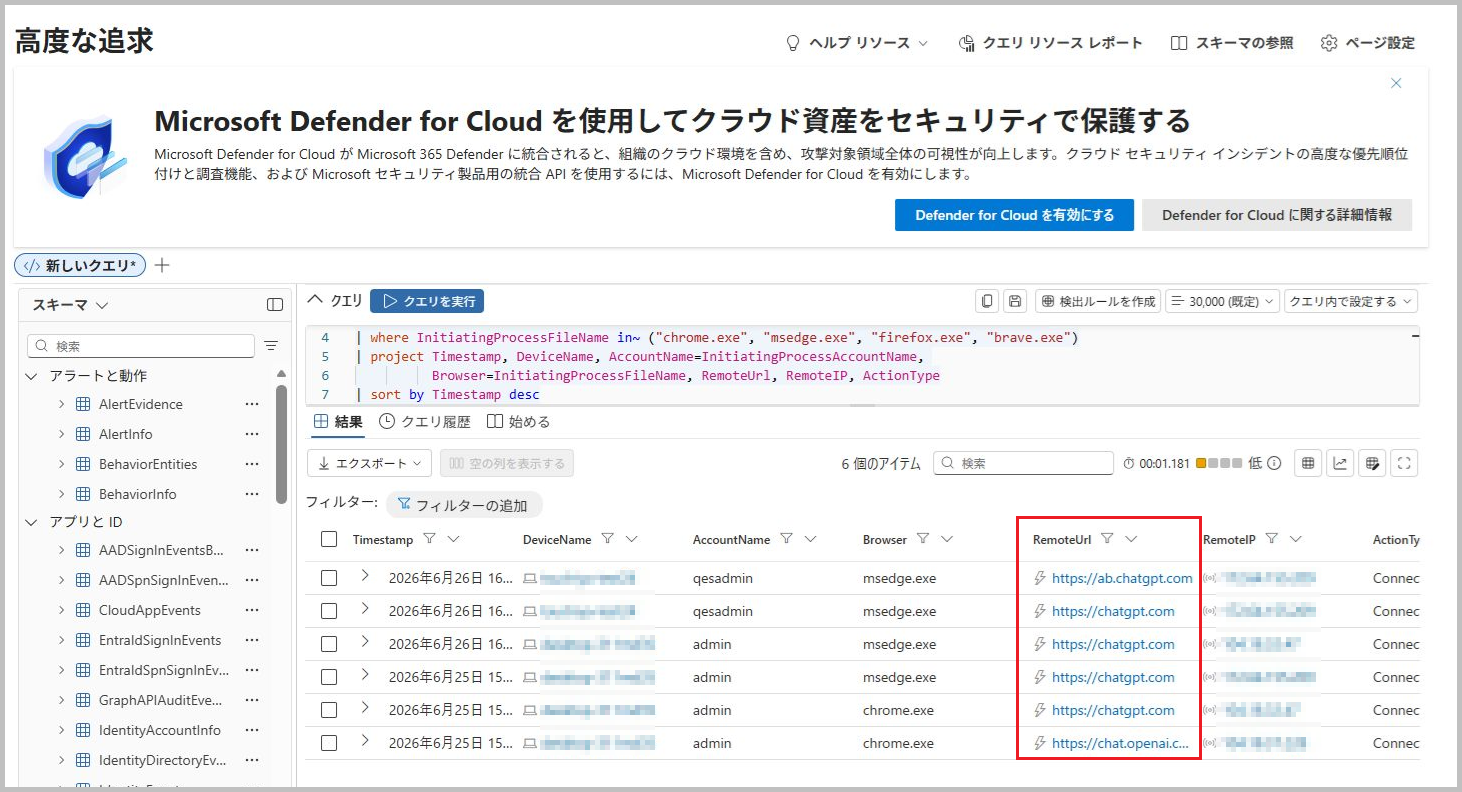Expand the AlertInfo table node
The width and height of the screenshot is (1462, 792).
pyautogui.click(x=60, y=434)
